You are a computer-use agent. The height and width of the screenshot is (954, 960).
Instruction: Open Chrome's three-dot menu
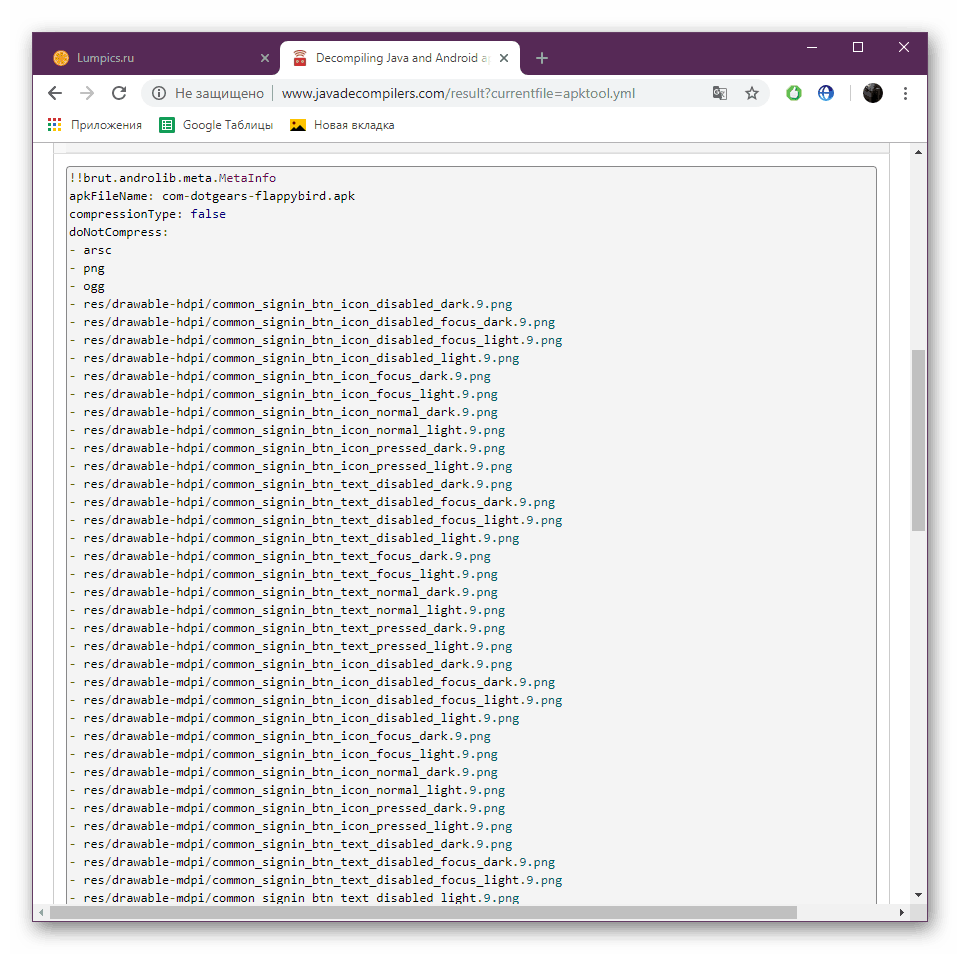[905, 93]
